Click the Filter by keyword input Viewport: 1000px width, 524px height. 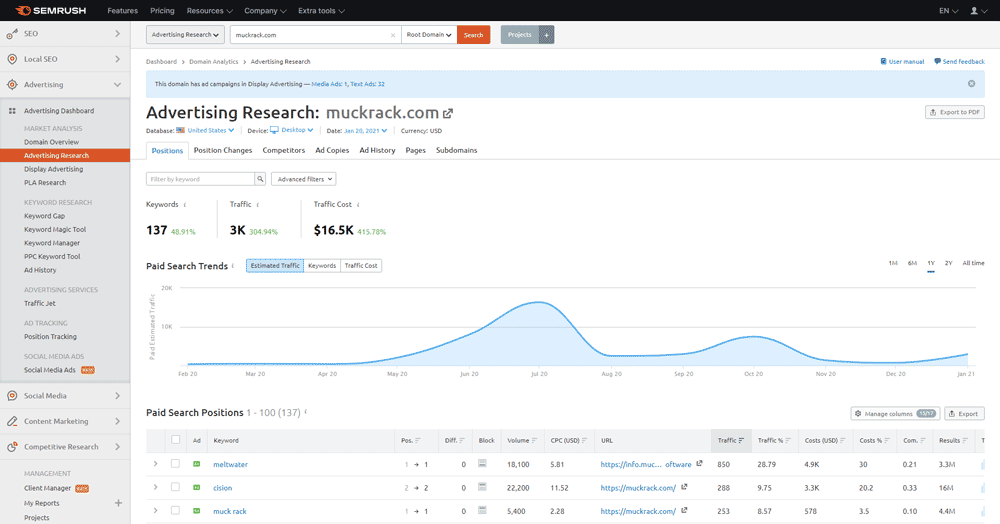[200, 179]
